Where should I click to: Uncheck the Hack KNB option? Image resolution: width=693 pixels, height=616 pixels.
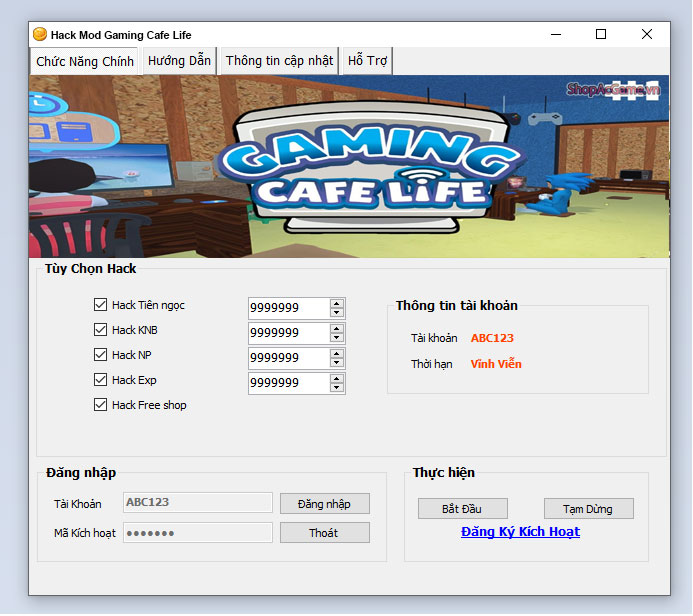100,330
